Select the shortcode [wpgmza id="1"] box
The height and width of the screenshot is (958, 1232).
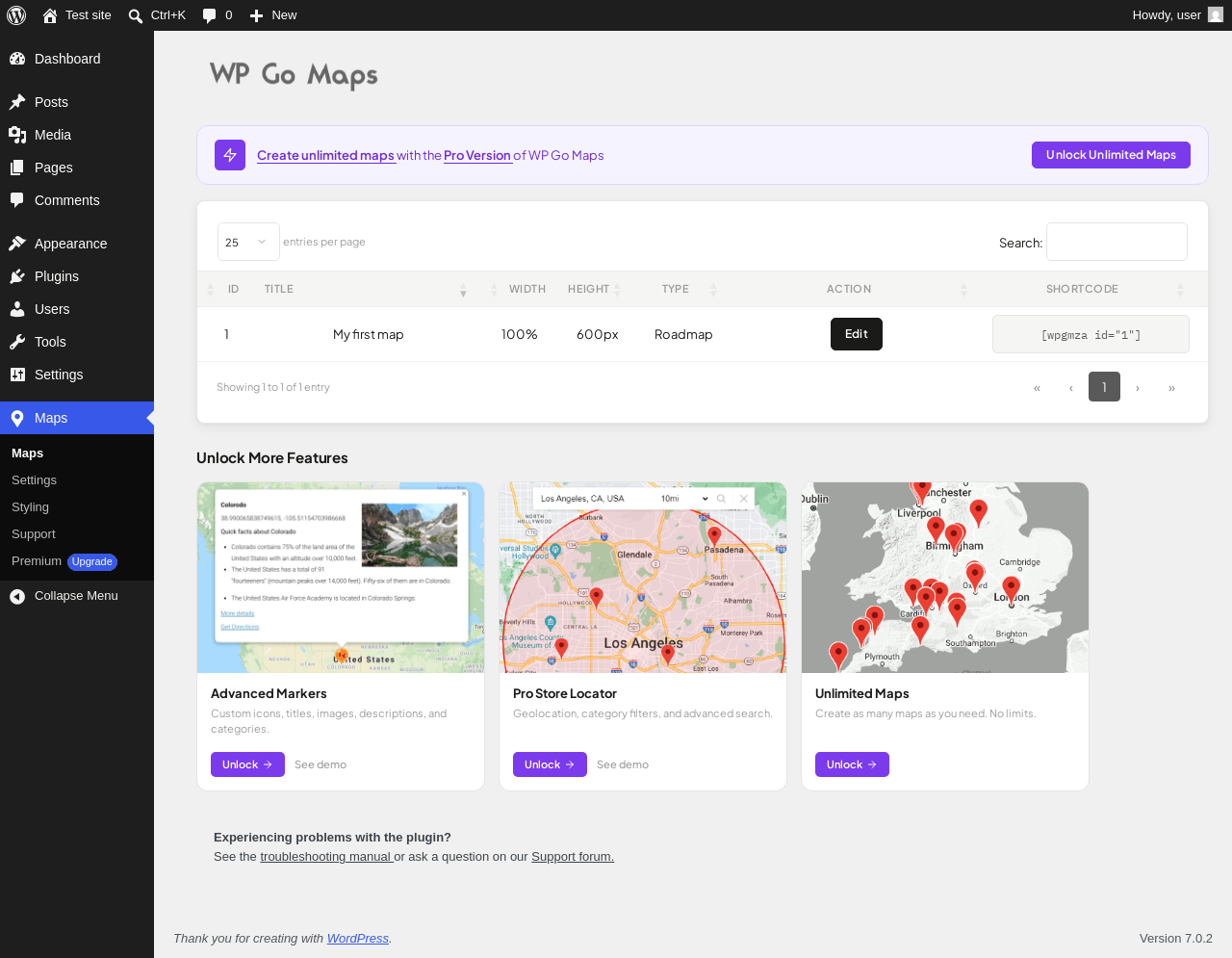click(x=1091, y=334)
